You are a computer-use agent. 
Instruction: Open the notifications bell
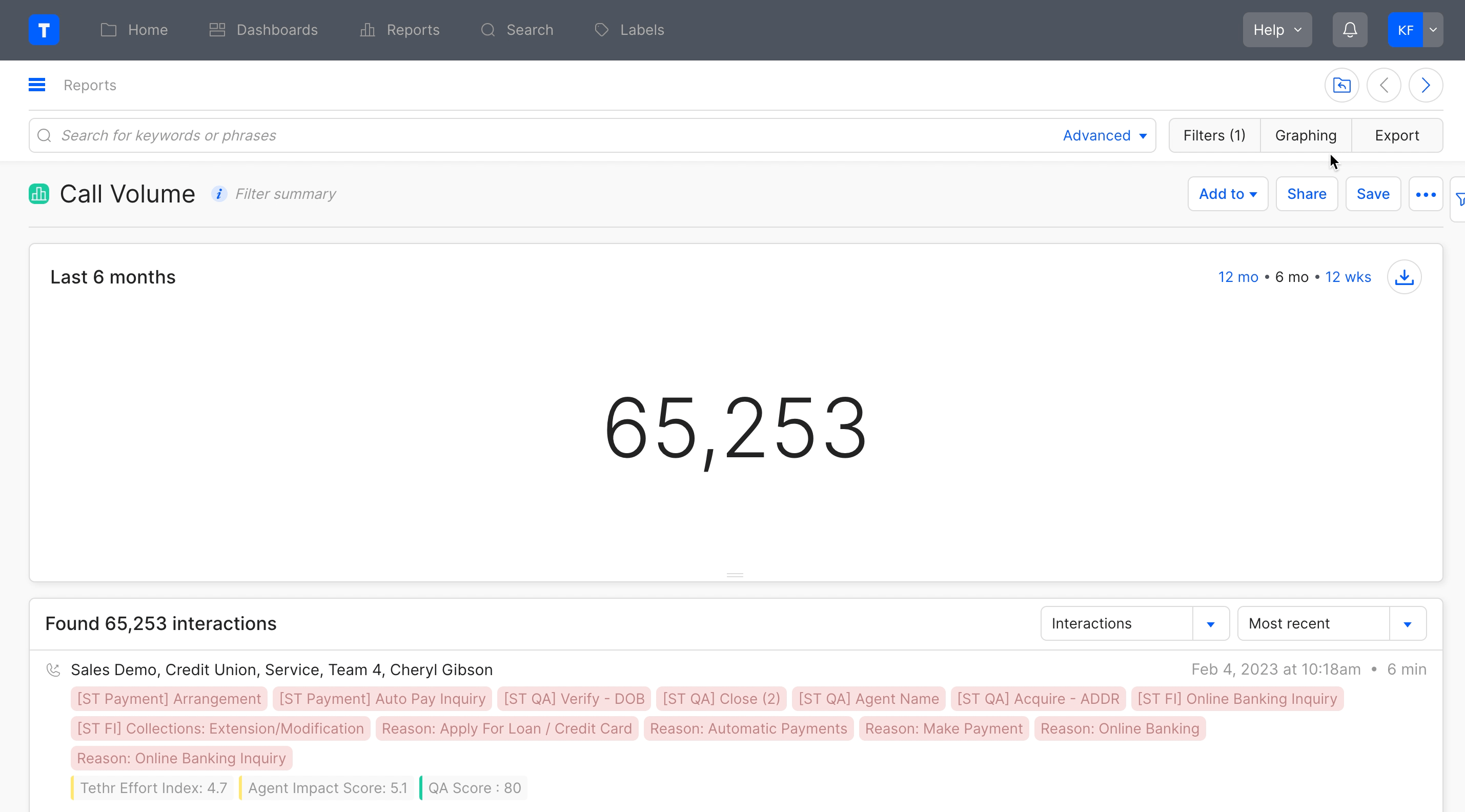[1350, 30]
